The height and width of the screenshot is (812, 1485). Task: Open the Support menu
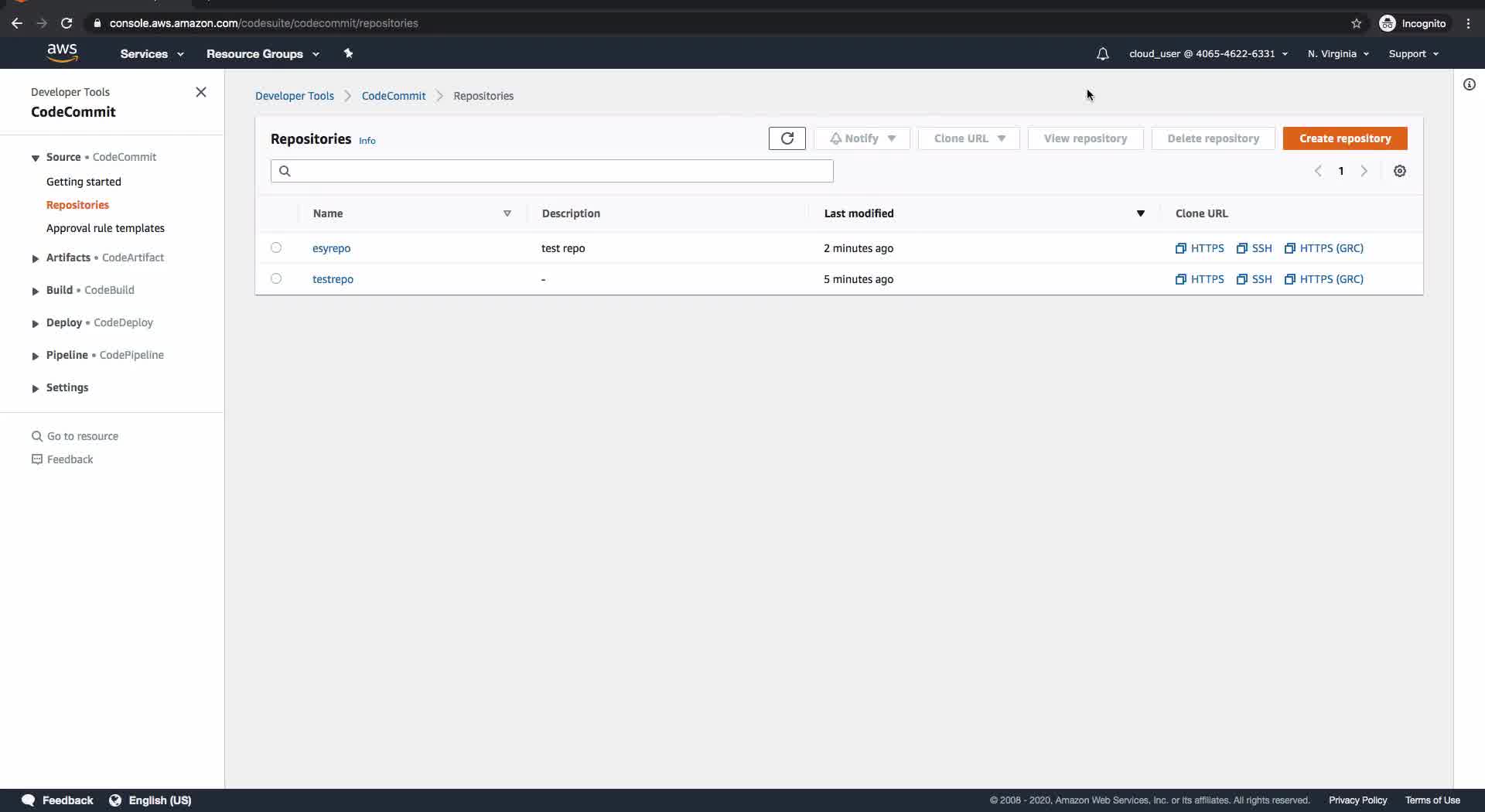click(x=1413, y=54)
